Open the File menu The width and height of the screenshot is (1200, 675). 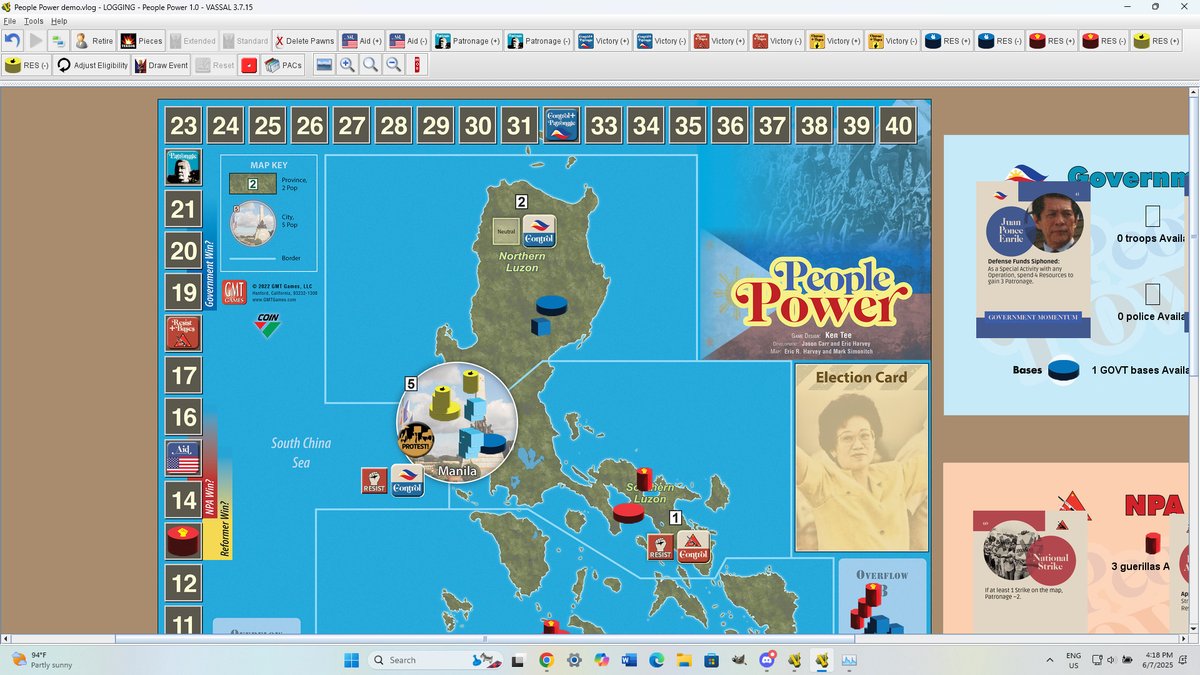(9, 21)
